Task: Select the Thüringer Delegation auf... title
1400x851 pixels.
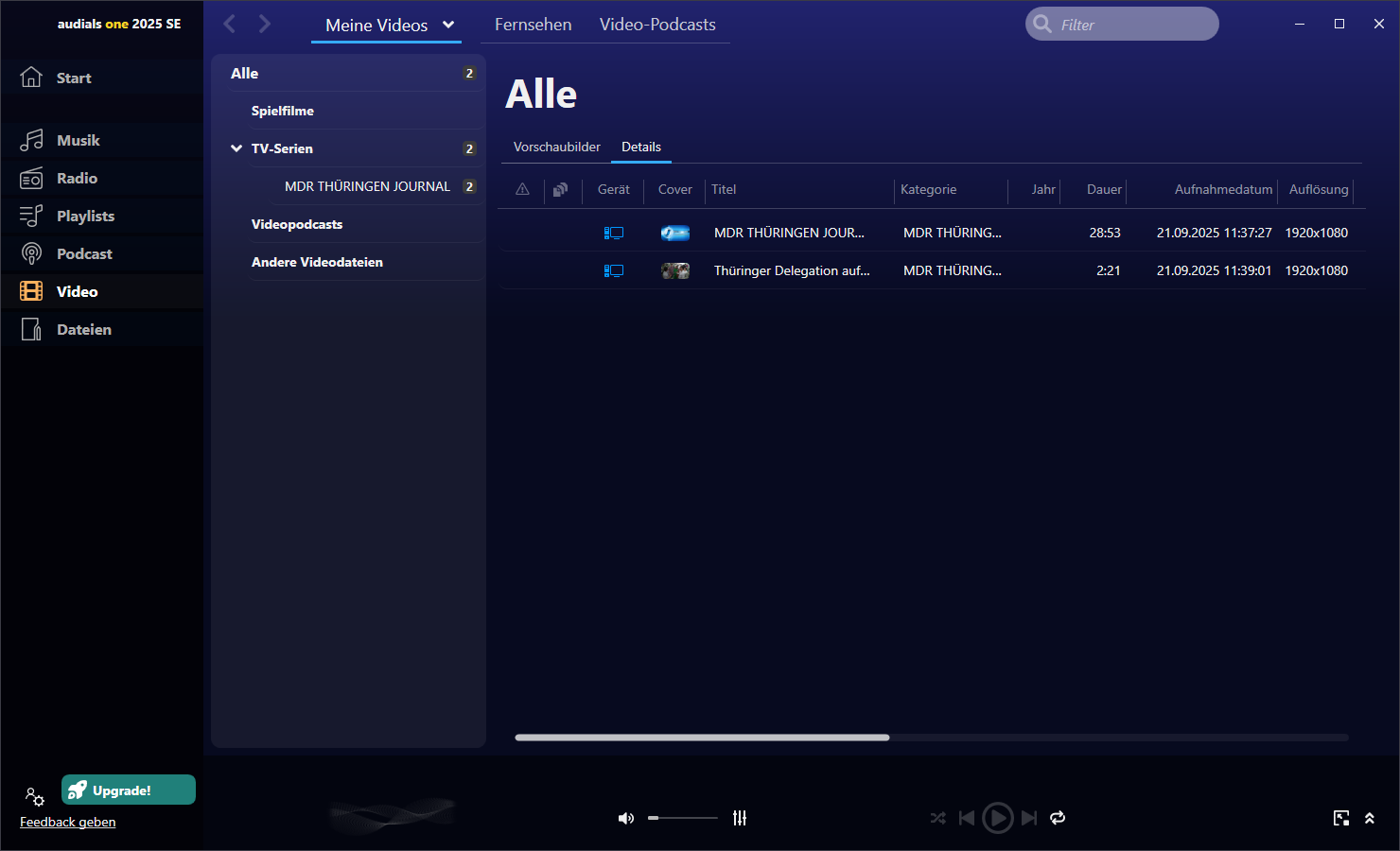Action: (792, 270)
